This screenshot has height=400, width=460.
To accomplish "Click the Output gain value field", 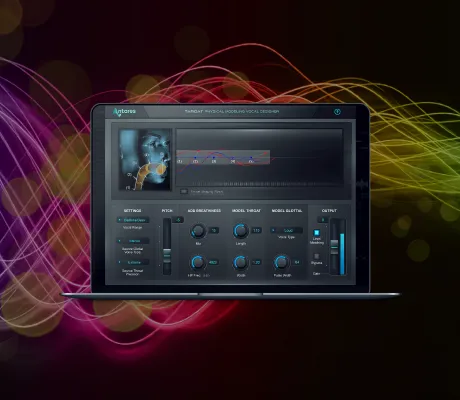I will (x=323, y=220).
